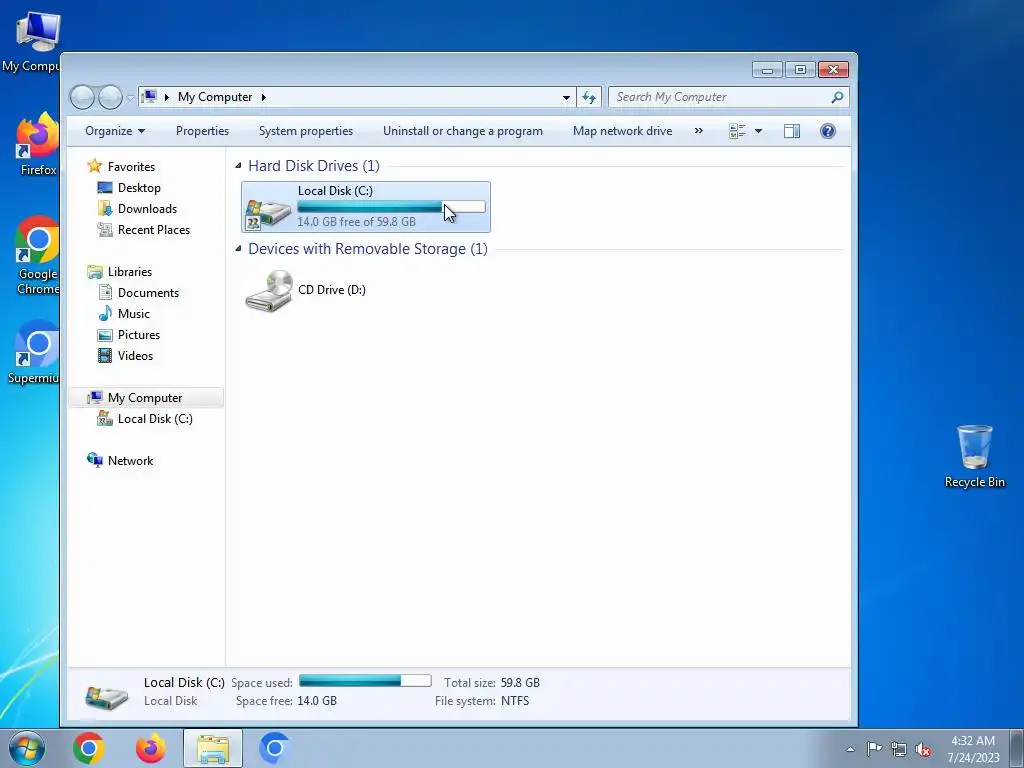Screen dimensions: 1024x768
Task: Open the network status tray icon
Action: (899, 749)
